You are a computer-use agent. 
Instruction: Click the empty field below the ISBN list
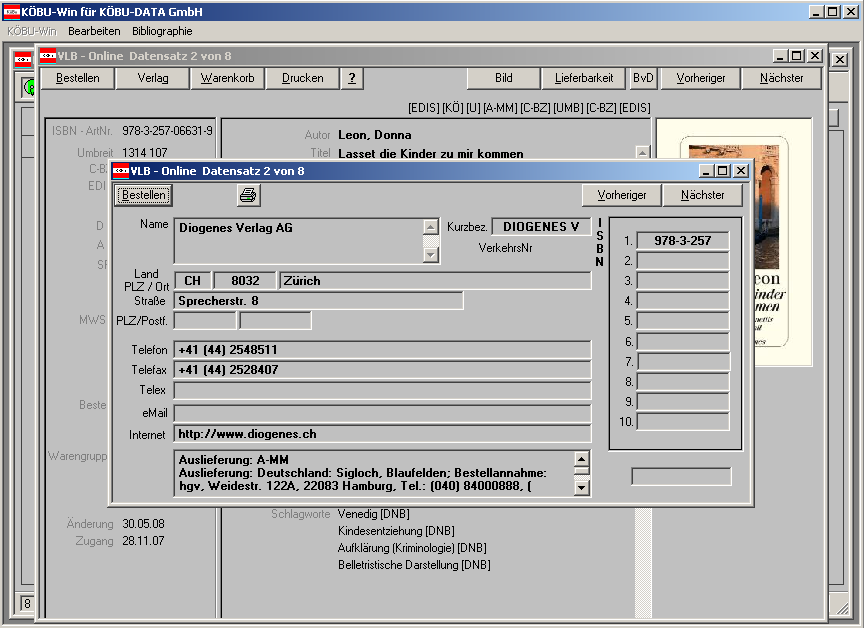682,477
